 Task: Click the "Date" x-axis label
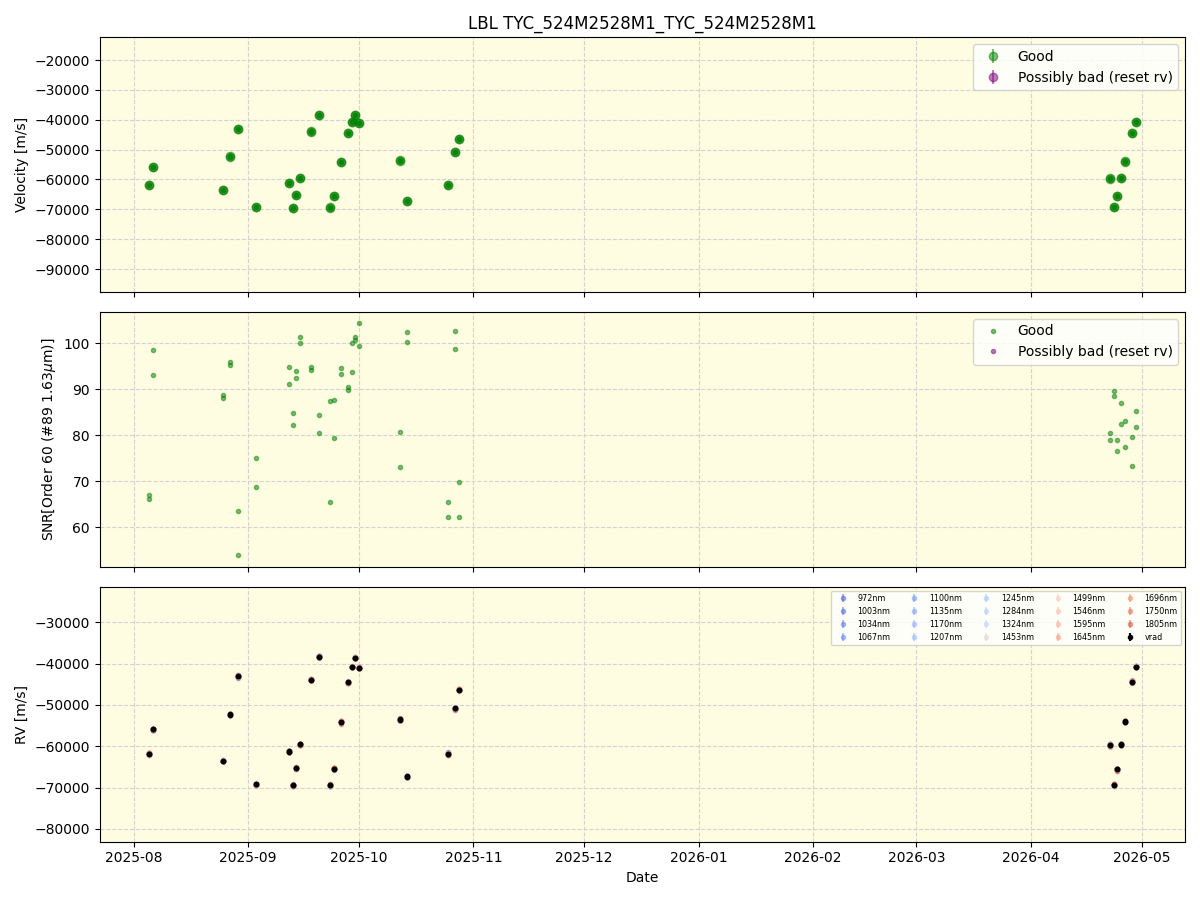click(642, 877)
